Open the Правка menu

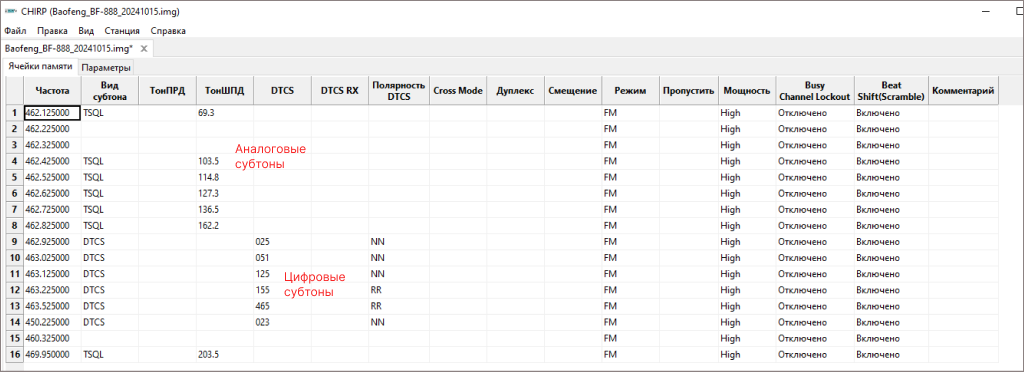[52, 31]
